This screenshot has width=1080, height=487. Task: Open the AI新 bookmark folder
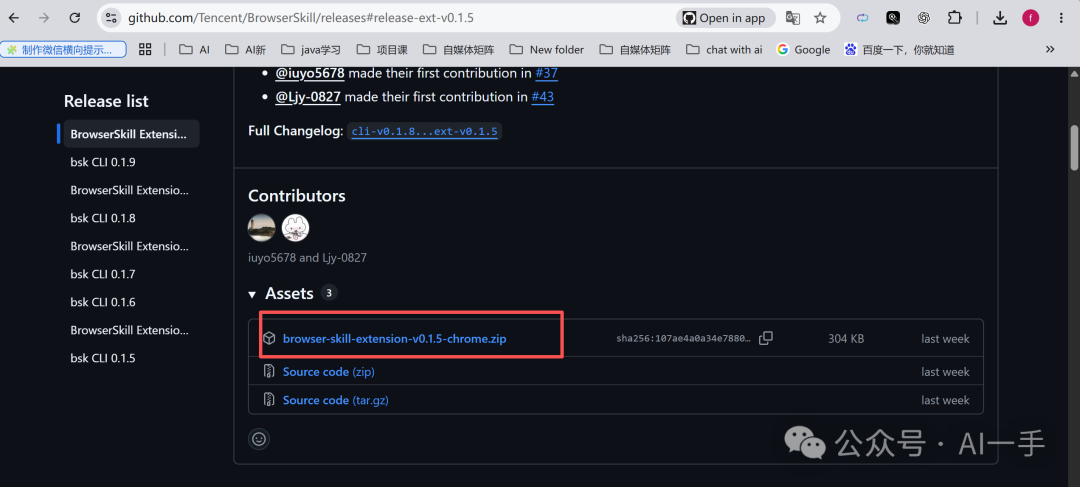tap(246, 50)
